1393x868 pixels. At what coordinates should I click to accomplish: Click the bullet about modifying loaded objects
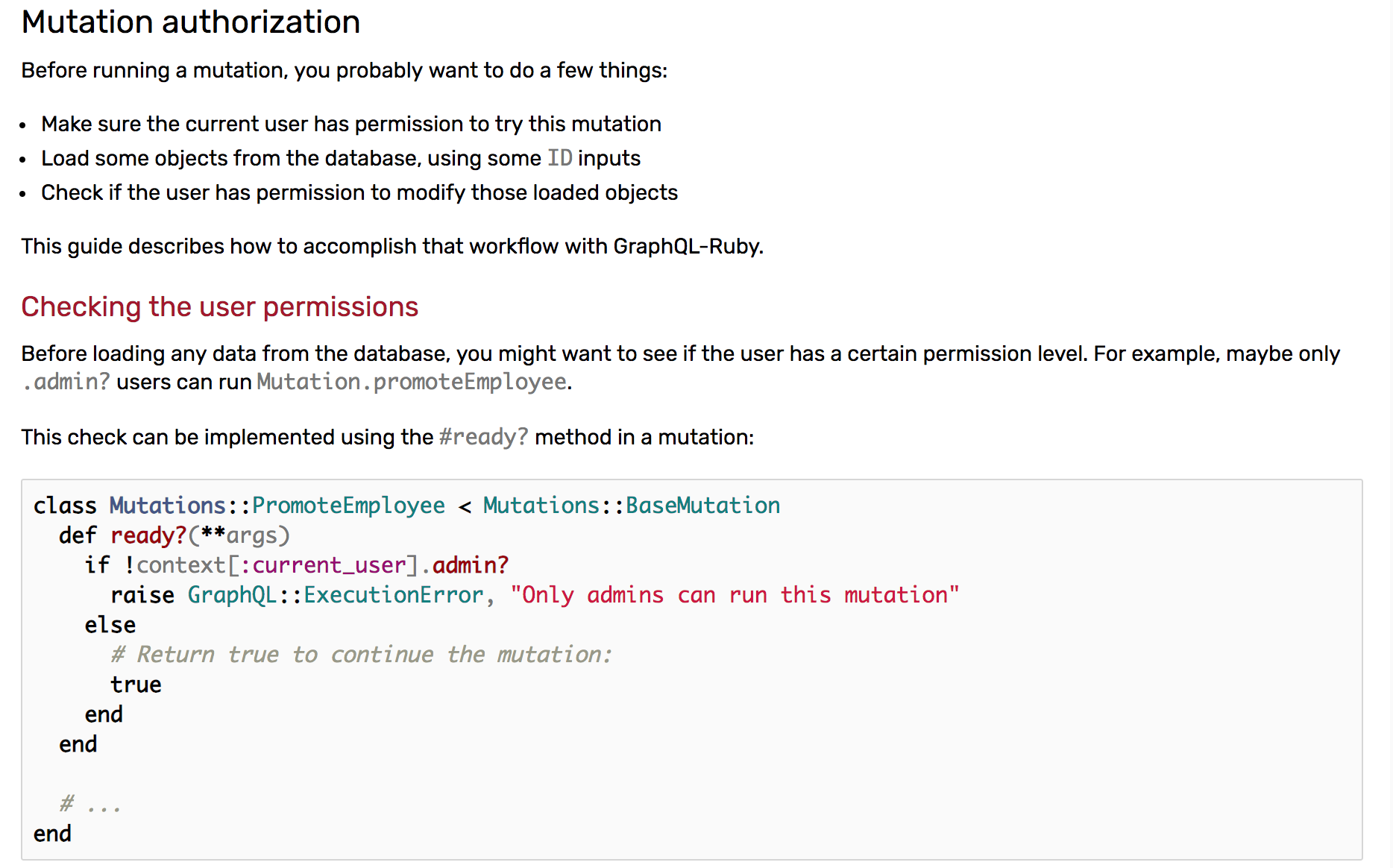pyautogui.click(x=359, y=192)
